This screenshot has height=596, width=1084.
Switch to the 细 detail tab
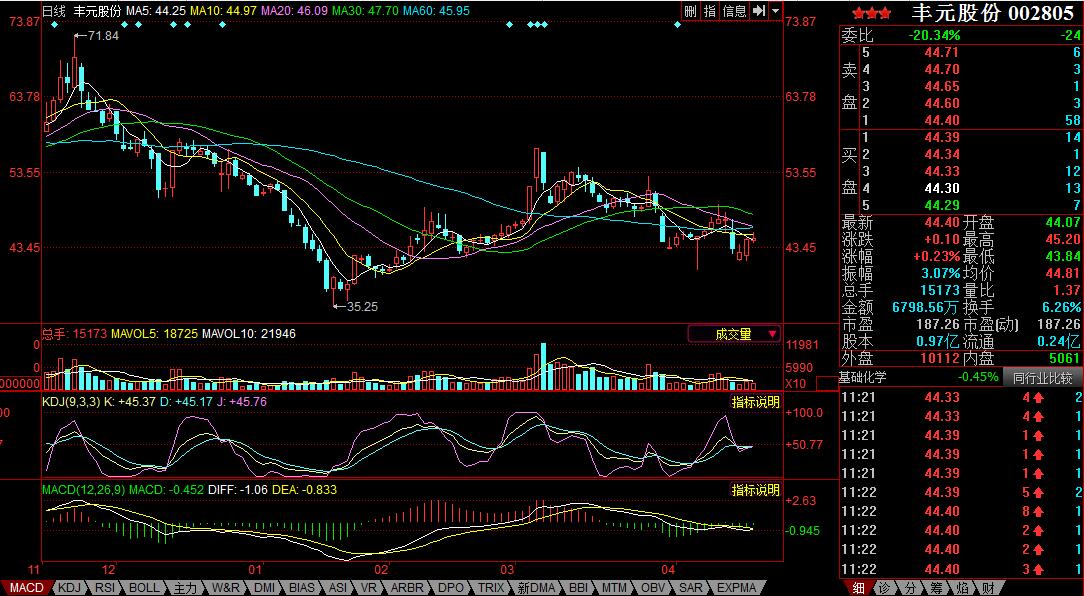857,588
